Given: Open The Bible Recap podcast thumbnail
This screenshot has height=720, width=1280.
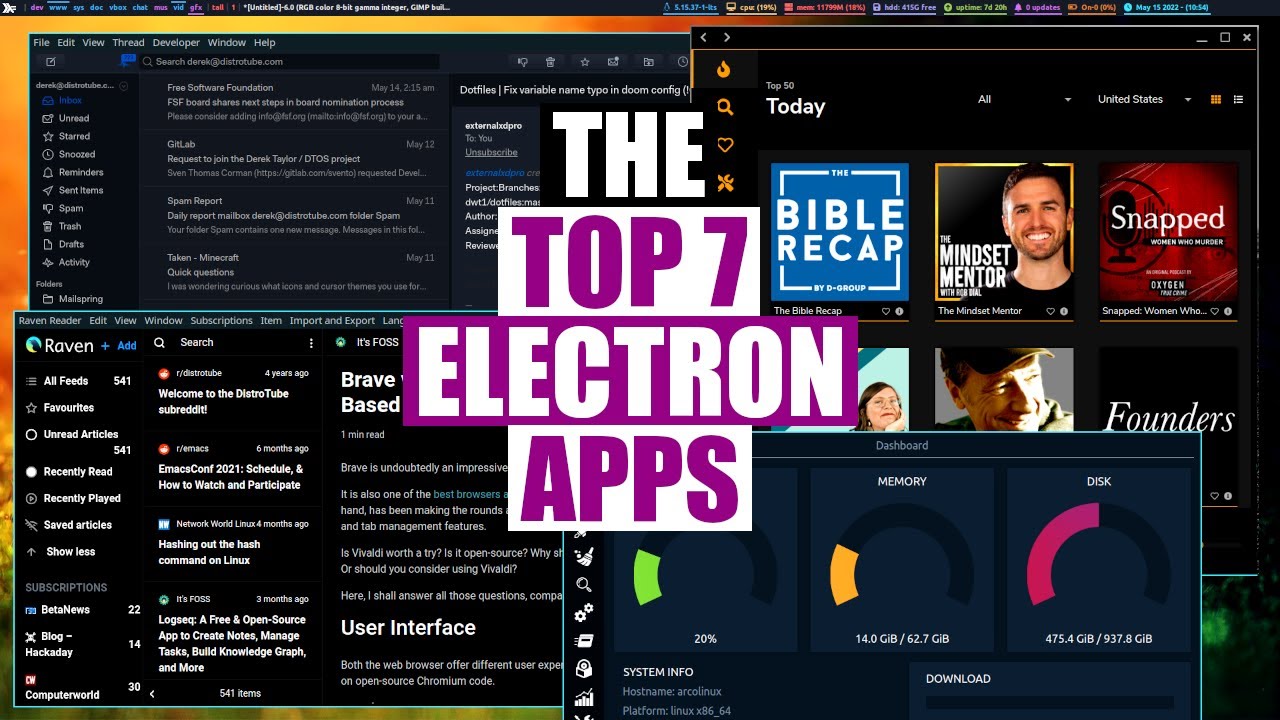Looking at the screenshot, I should 840,232.
